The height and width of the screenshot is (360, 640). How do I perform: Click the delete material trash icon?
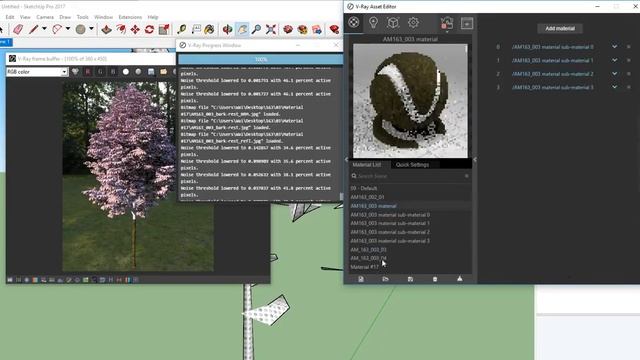click(435, 279)
